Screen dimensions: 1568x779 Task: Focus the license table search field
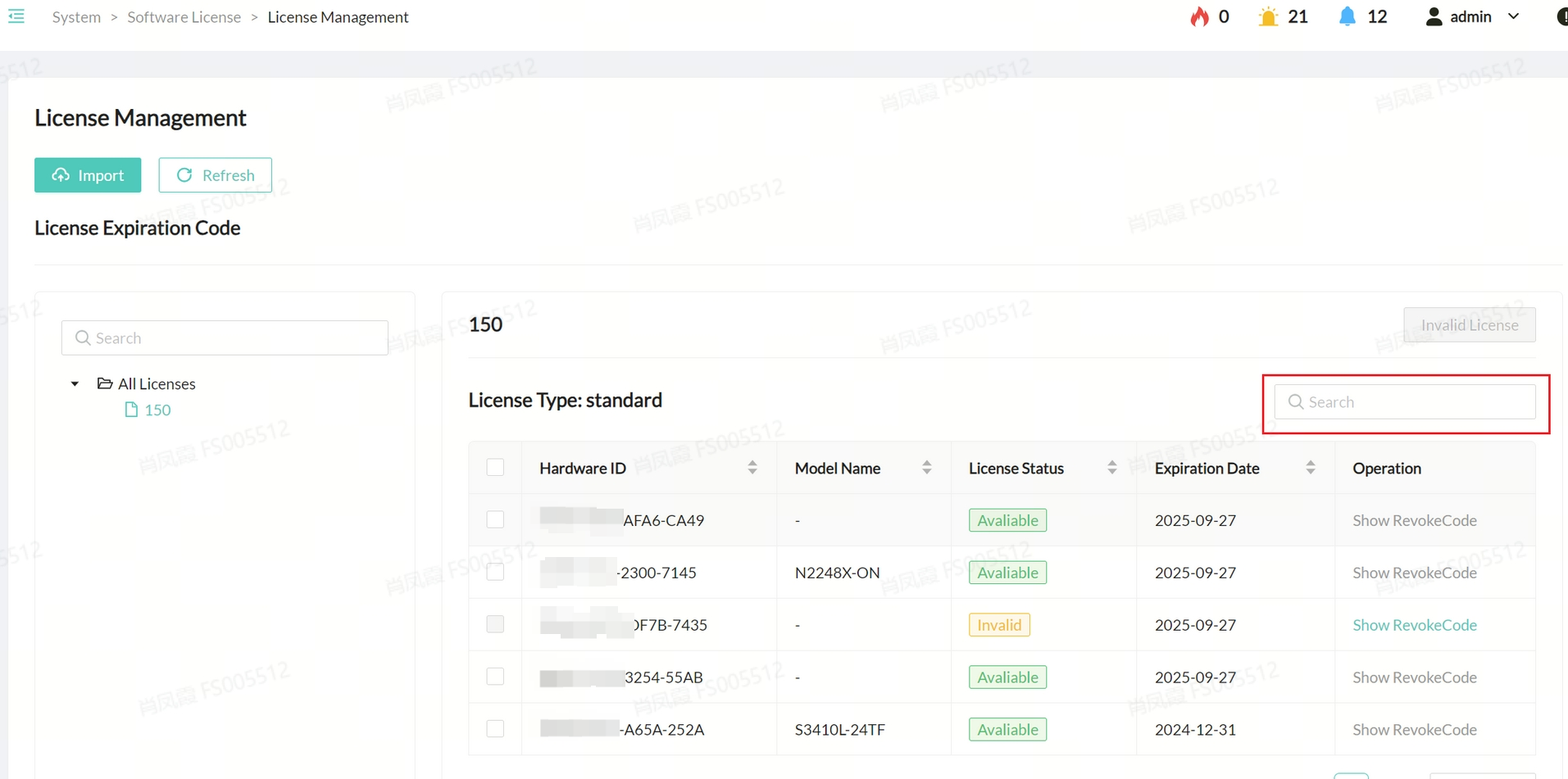[x=1414, y=402]
